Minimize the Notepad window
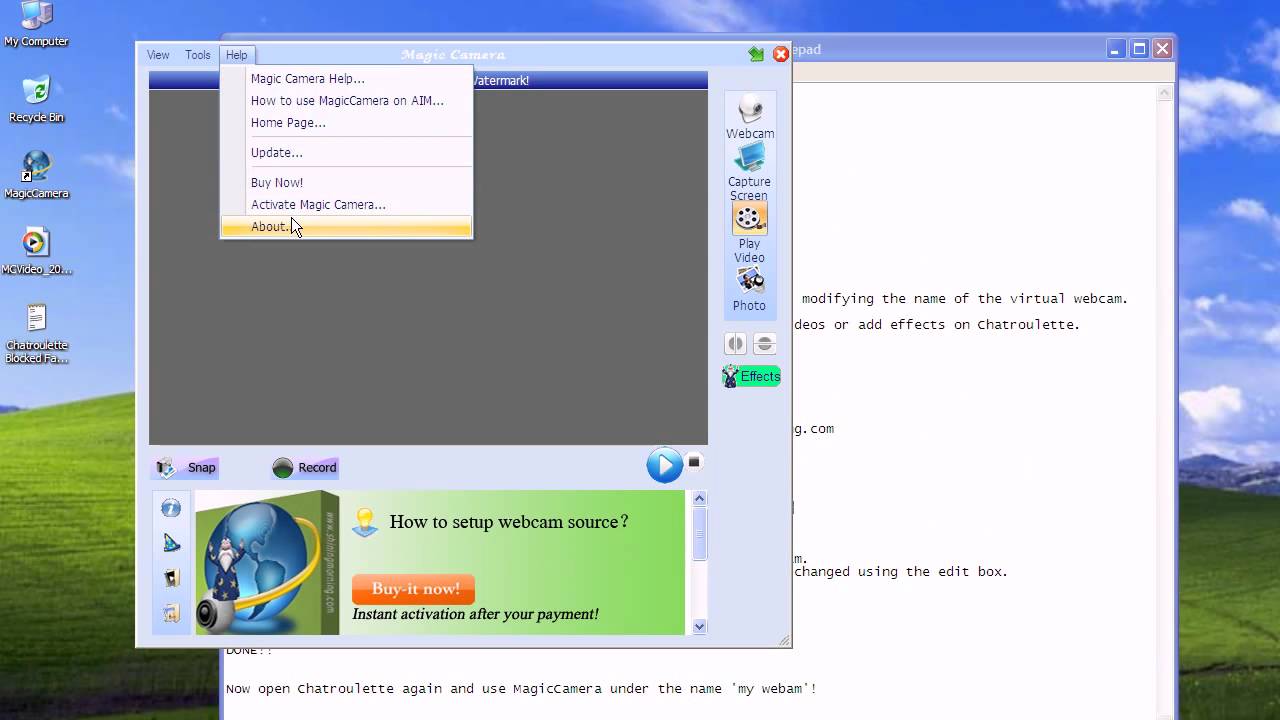This screenshot has width=1280, height=720. tap(1117, 49)
